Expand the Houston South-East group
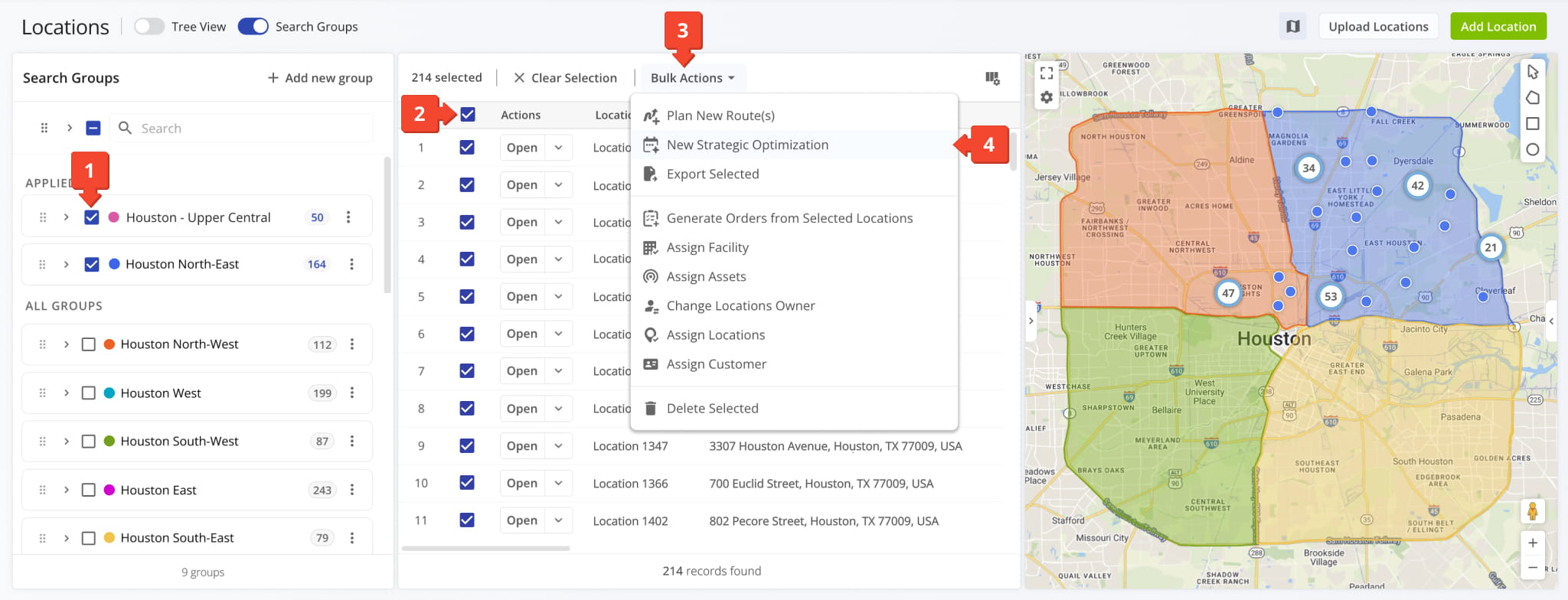 [x=67, y=538]
